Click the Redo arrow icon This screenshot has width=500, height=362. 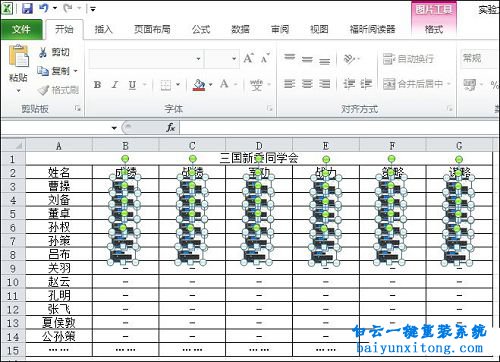pyautogui.click(x=68, y=8)
